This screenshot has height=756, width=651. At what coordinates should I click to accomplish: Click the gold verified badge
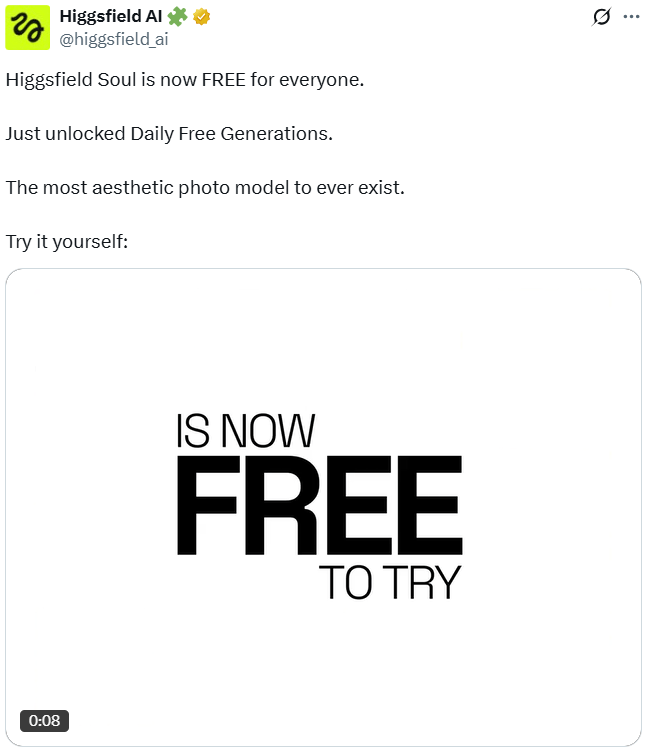[x=202, y=17]
